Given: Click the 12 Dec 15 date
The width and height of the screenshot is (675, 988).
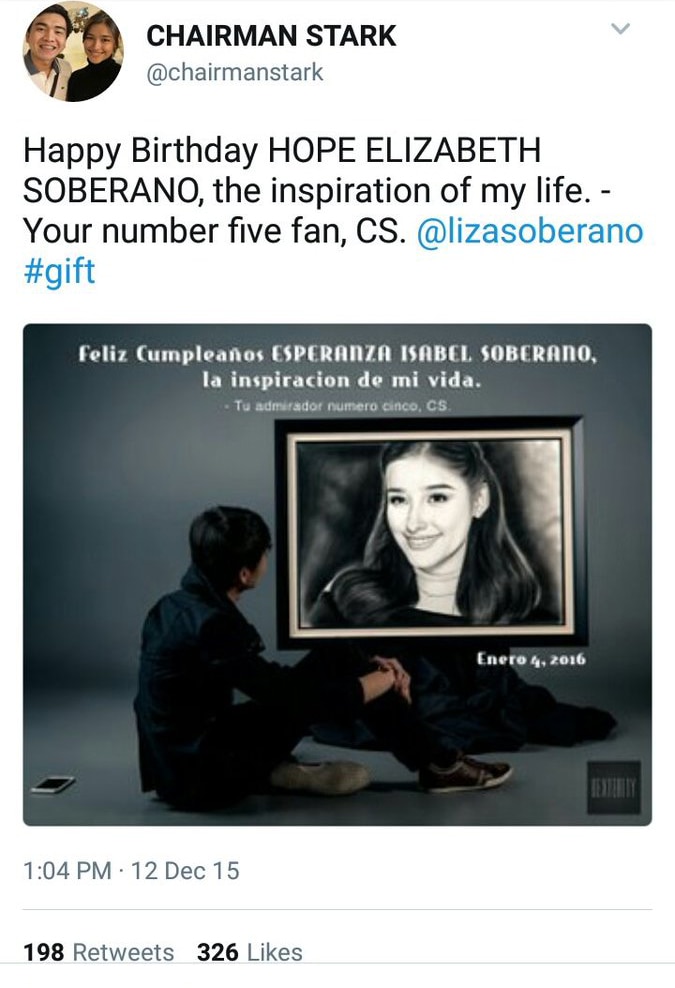Looking at the screenshot, I should tap(185, 871).
